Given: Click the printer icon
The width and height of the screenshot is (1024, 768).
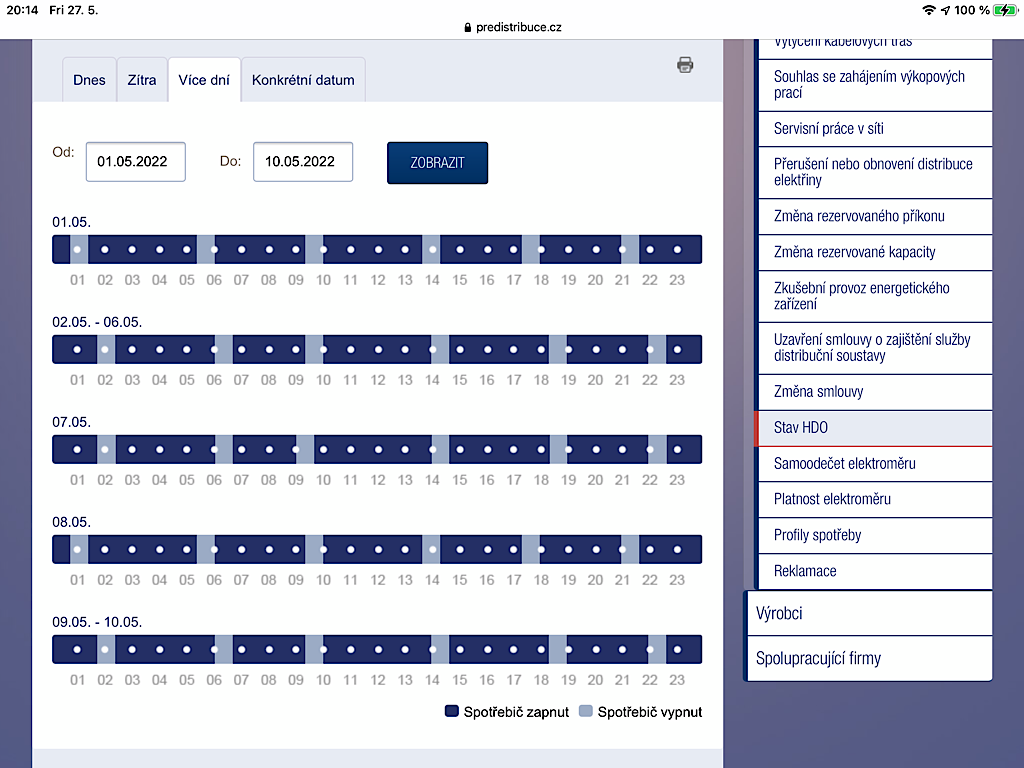Looking at the screenshot, I should tap(685, 65).
